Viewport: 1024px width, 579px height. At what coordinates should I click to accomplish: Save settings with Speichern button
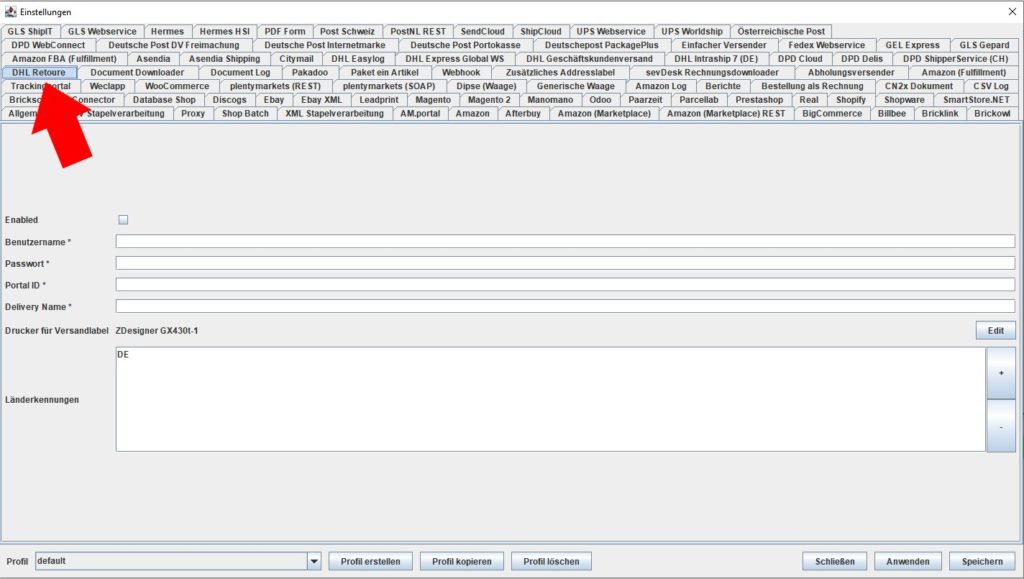[x=982, y=561]
